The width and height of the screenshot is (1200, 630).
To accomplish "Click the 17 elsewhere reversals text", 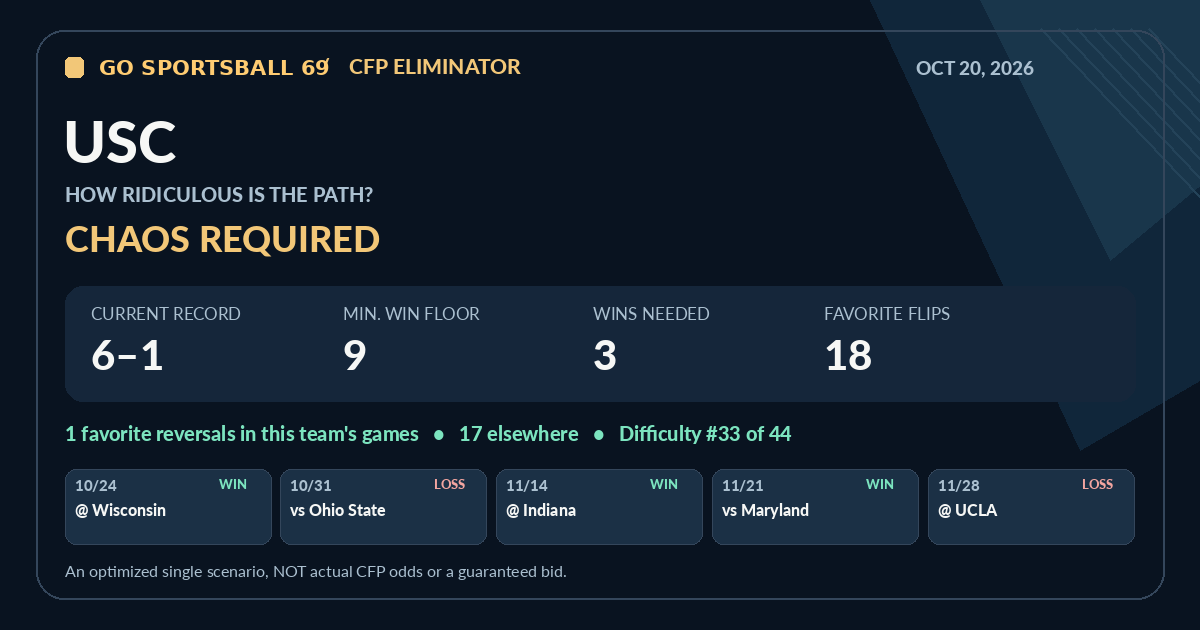I will coord(518,434).
